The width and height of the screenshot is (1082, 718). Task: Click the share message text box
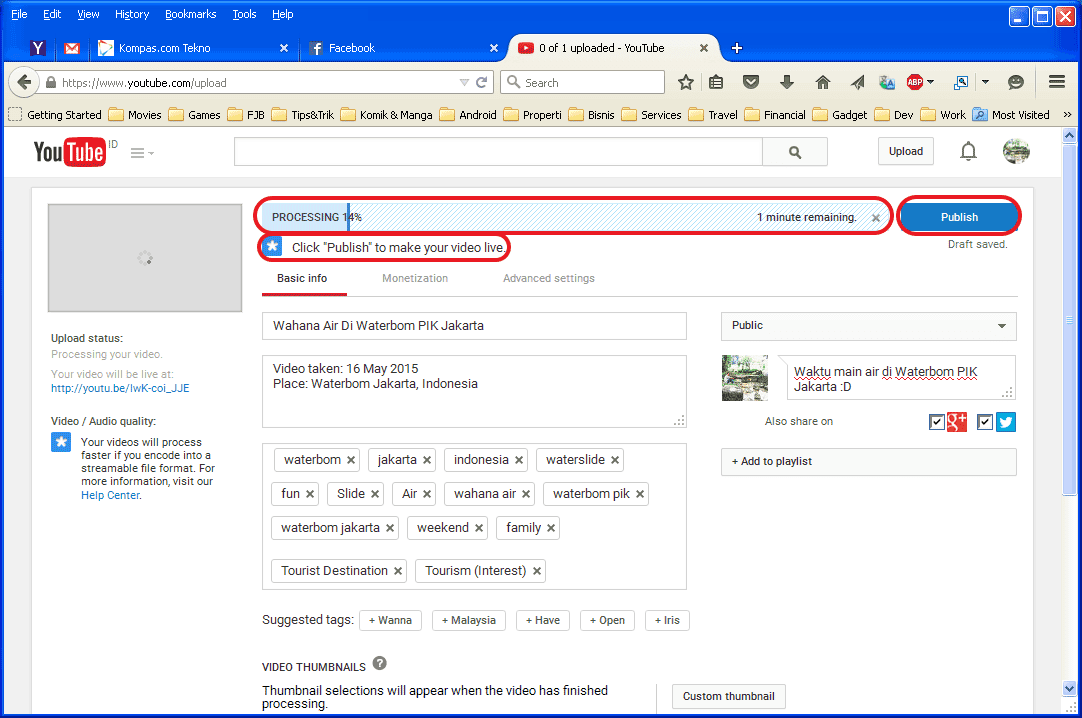[901, 378]
